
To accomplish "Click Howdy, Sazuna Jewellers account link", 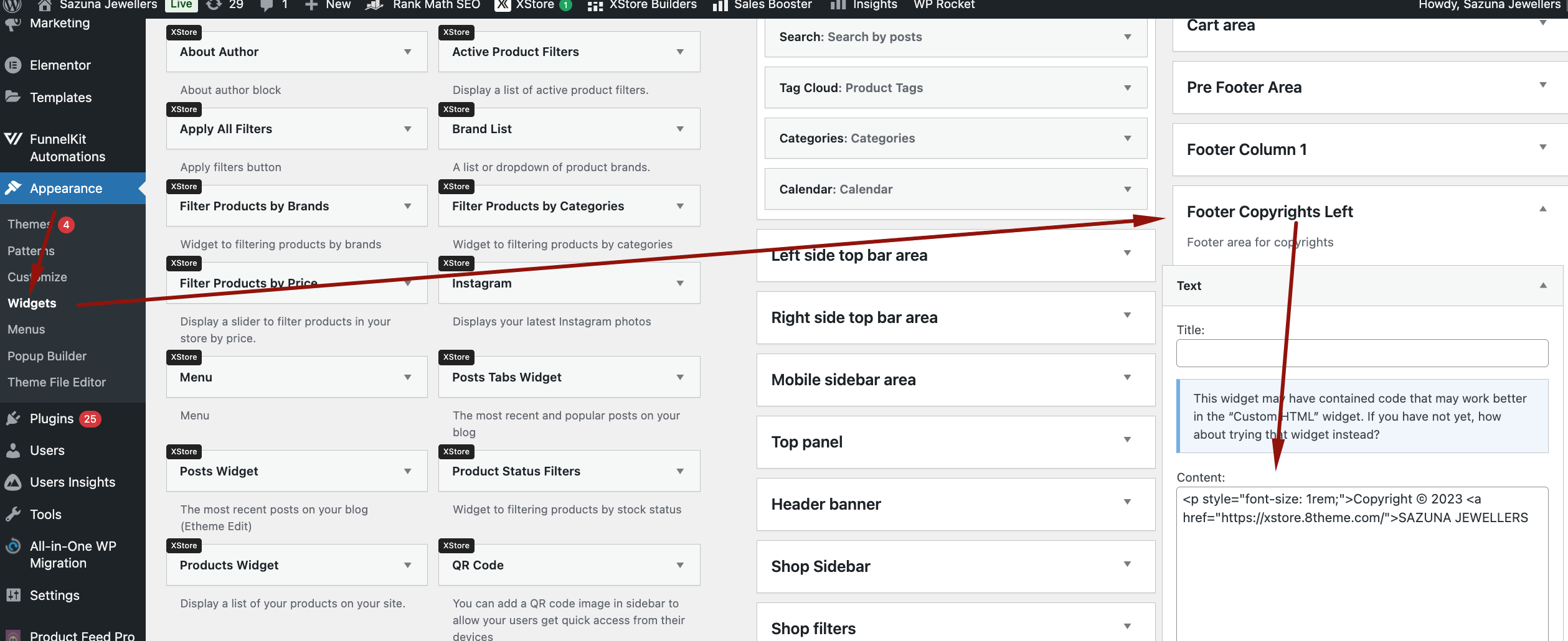I will click(x=1490, y=5).
